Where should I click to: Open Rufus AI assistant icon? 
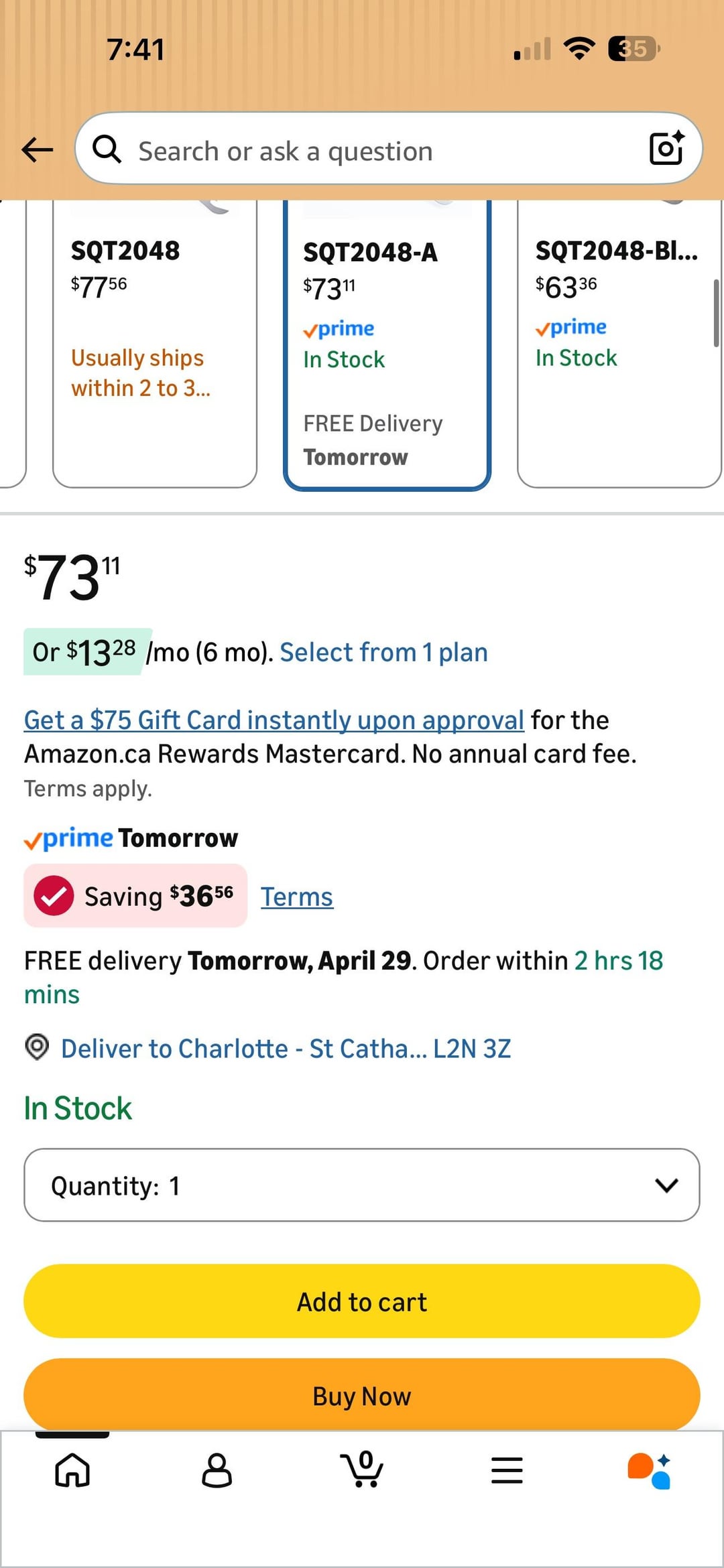tap(649, 1471)
